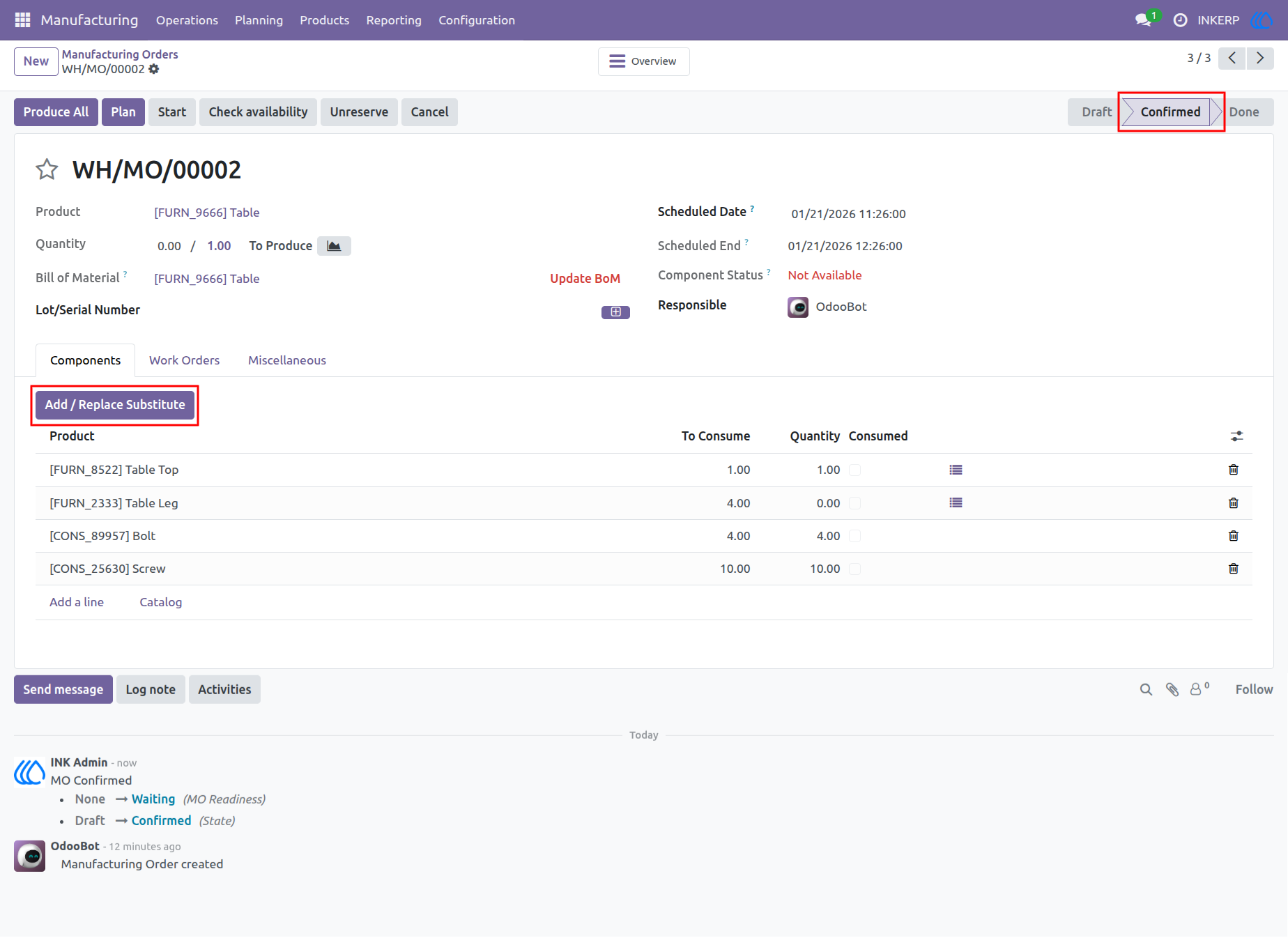The width and height of the screenshot is (1288, 938).
Task: Open the gear actions menu beside WH/MO/00002
Action: tap(154, 69)
